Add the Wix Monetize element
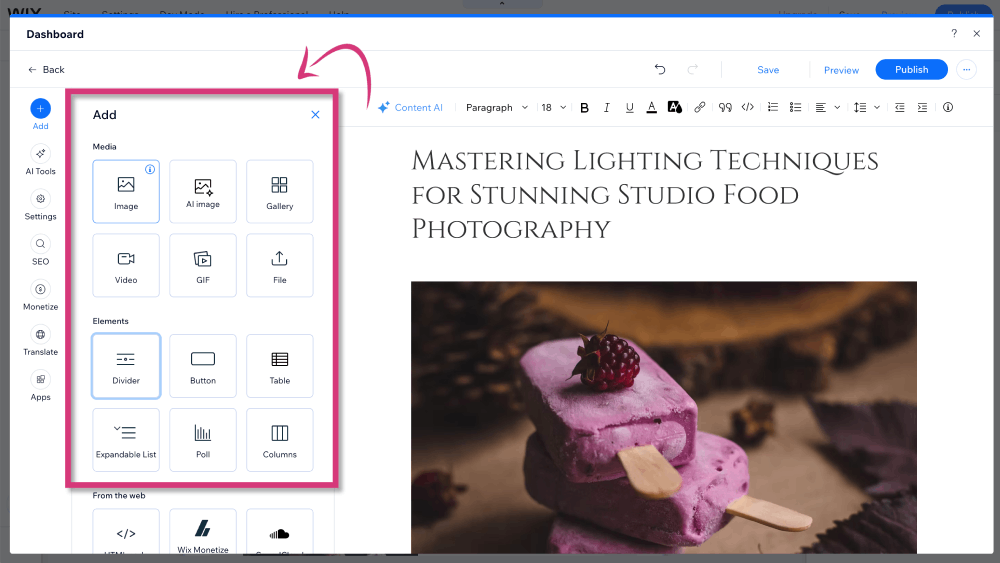This screenshot has width=1000, height=563. (x=203, y=532)
